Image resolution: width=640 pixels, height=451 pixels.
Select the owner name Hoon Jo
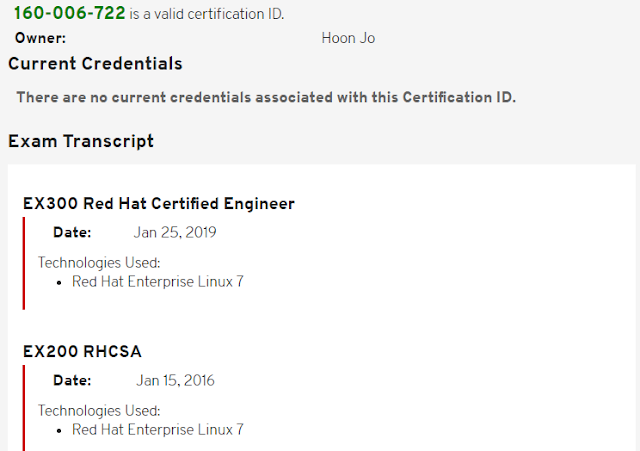(348, 38)
